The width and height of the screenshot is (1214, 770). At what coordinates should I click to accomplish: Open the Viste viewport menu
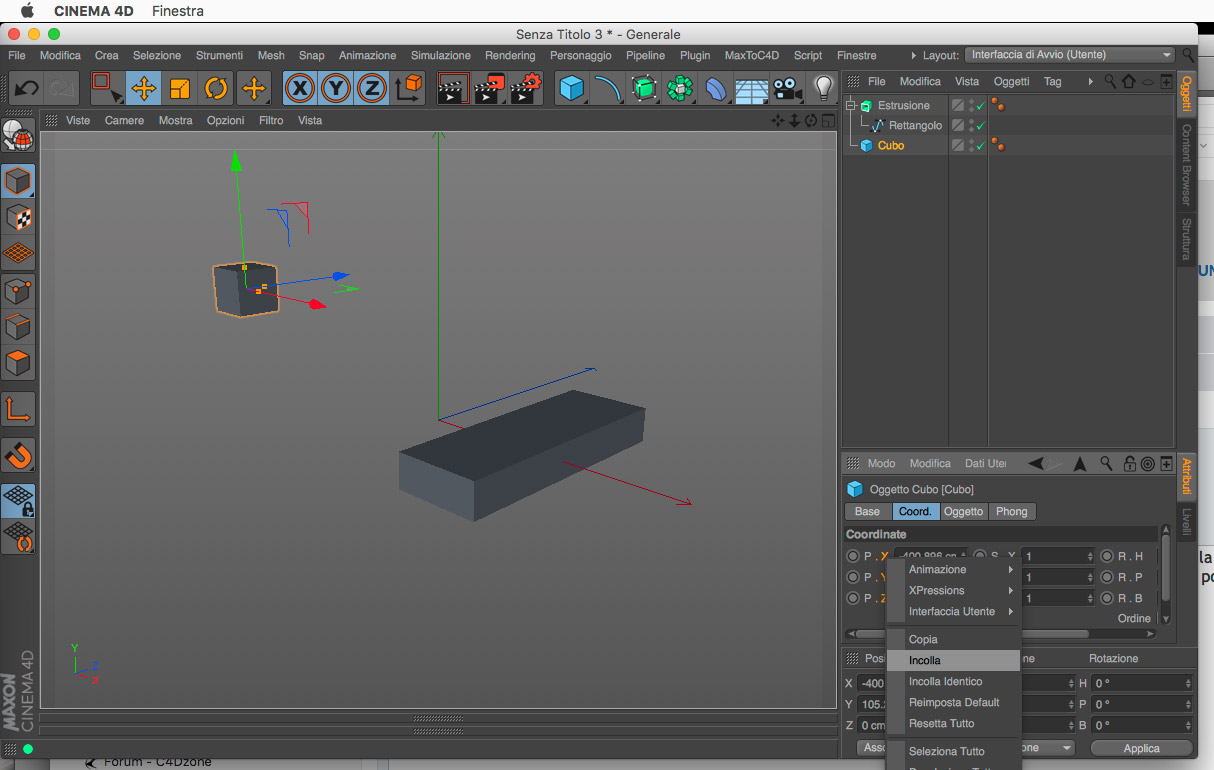coord(77,120)
